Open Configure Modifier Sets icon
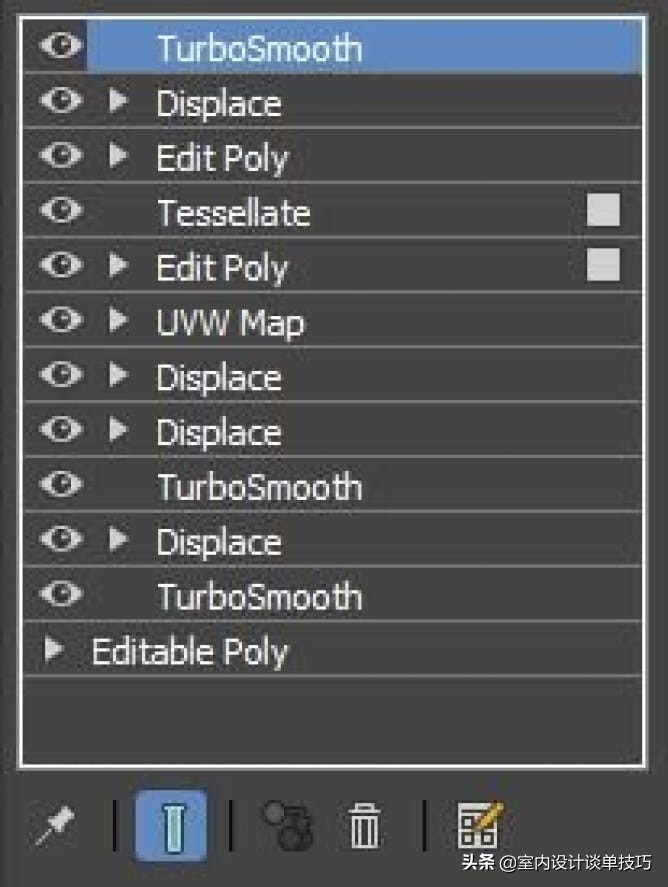The image size is (668, 887). coord(479,826)
